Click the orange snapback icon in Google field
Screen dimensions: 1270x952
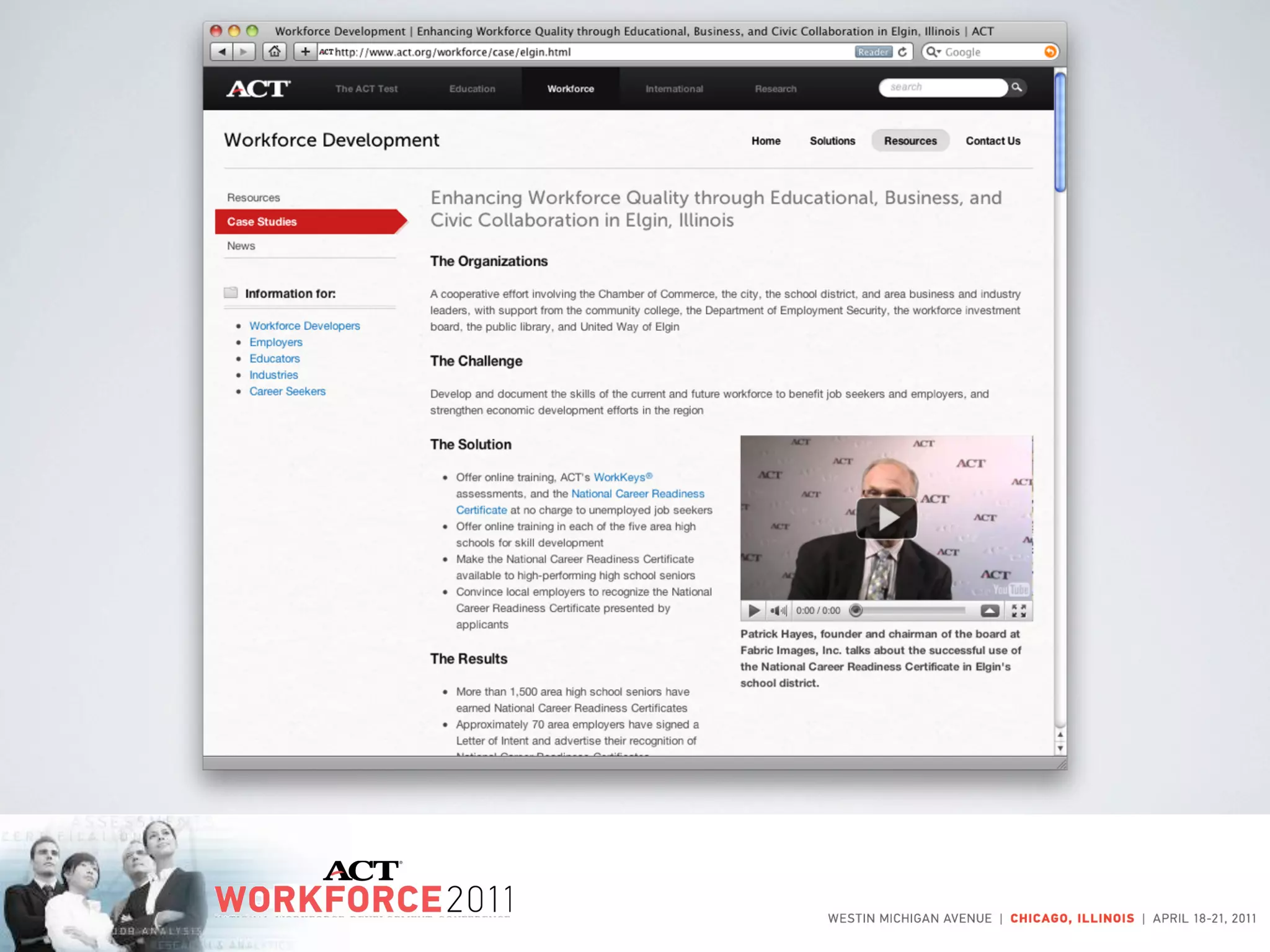point(1050,52)
